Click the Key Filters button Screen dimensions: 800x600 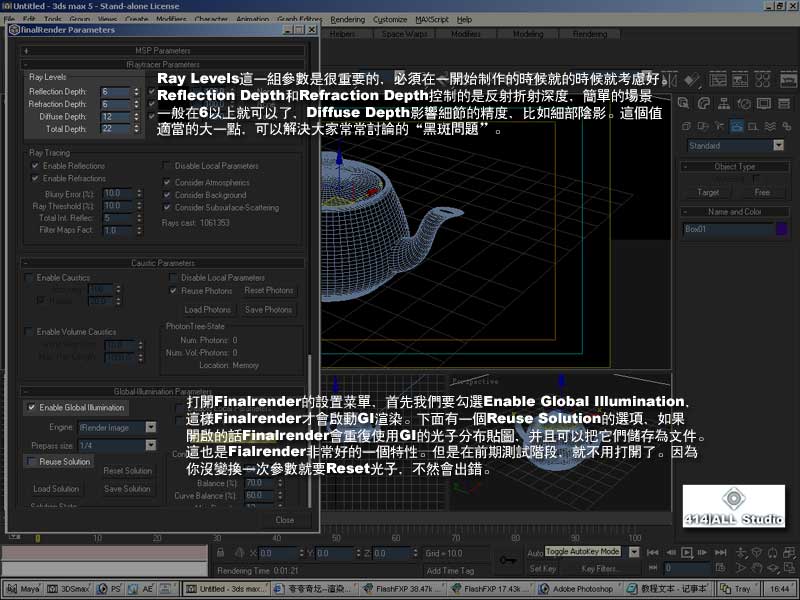click(x=598, y=569)
